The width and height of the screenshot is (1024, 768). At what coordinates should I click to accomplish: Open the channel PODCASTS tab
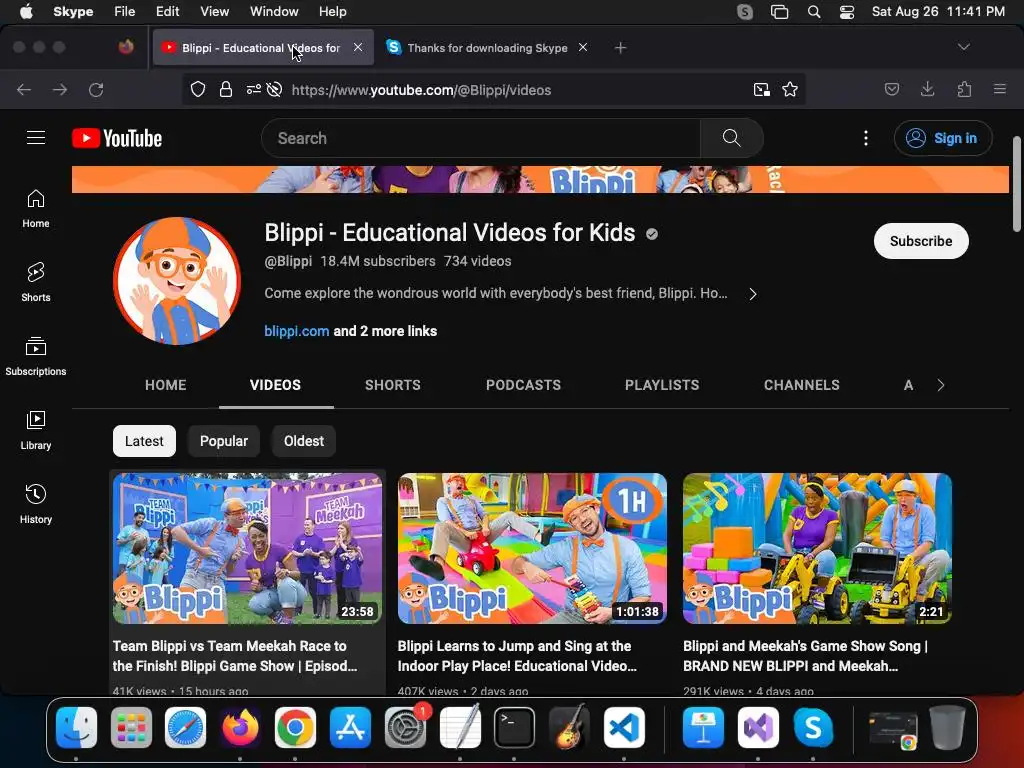[523, 385]
